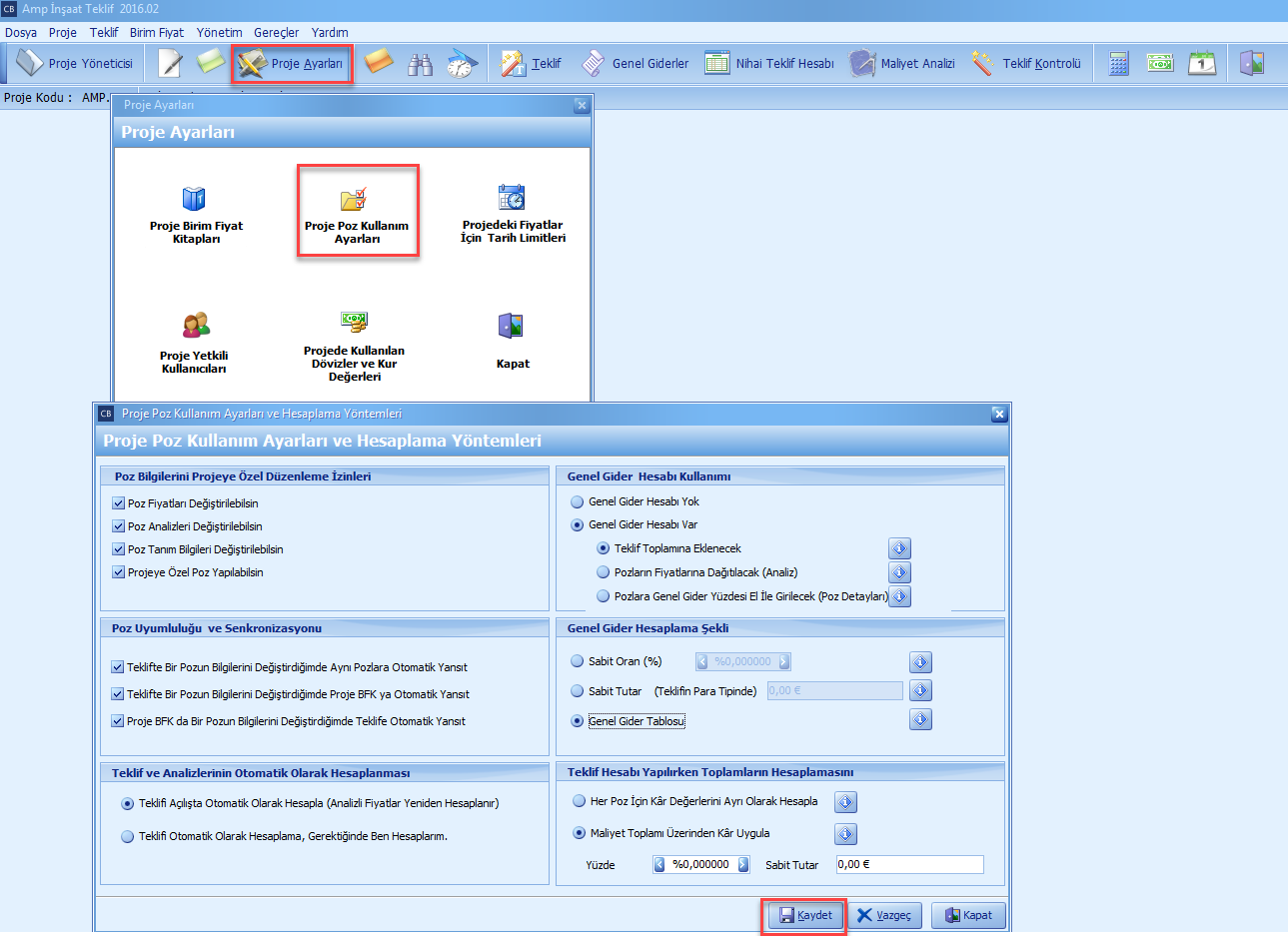Open Projedeki Fiyatlar İçin Tarih Limitleri

513,214
